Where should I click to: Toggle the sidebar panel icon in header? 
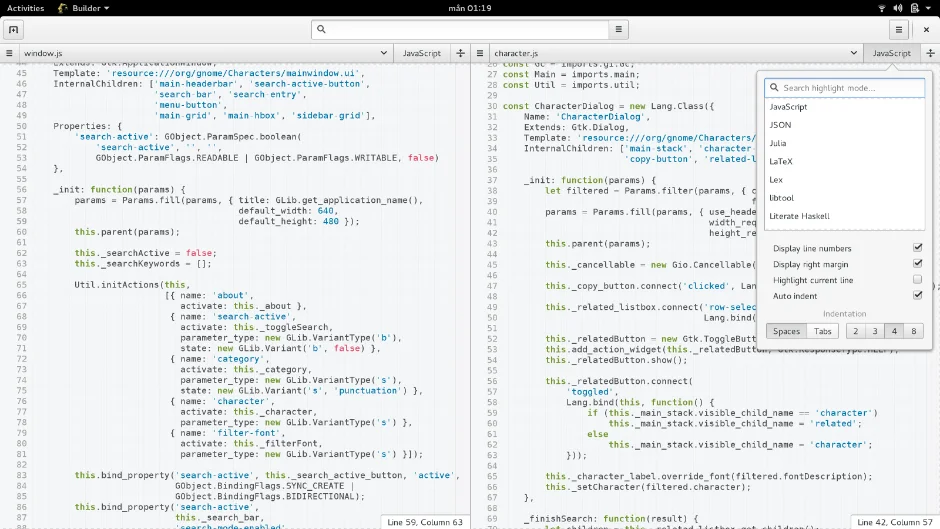pyautogui.click(x=14, y=30)
